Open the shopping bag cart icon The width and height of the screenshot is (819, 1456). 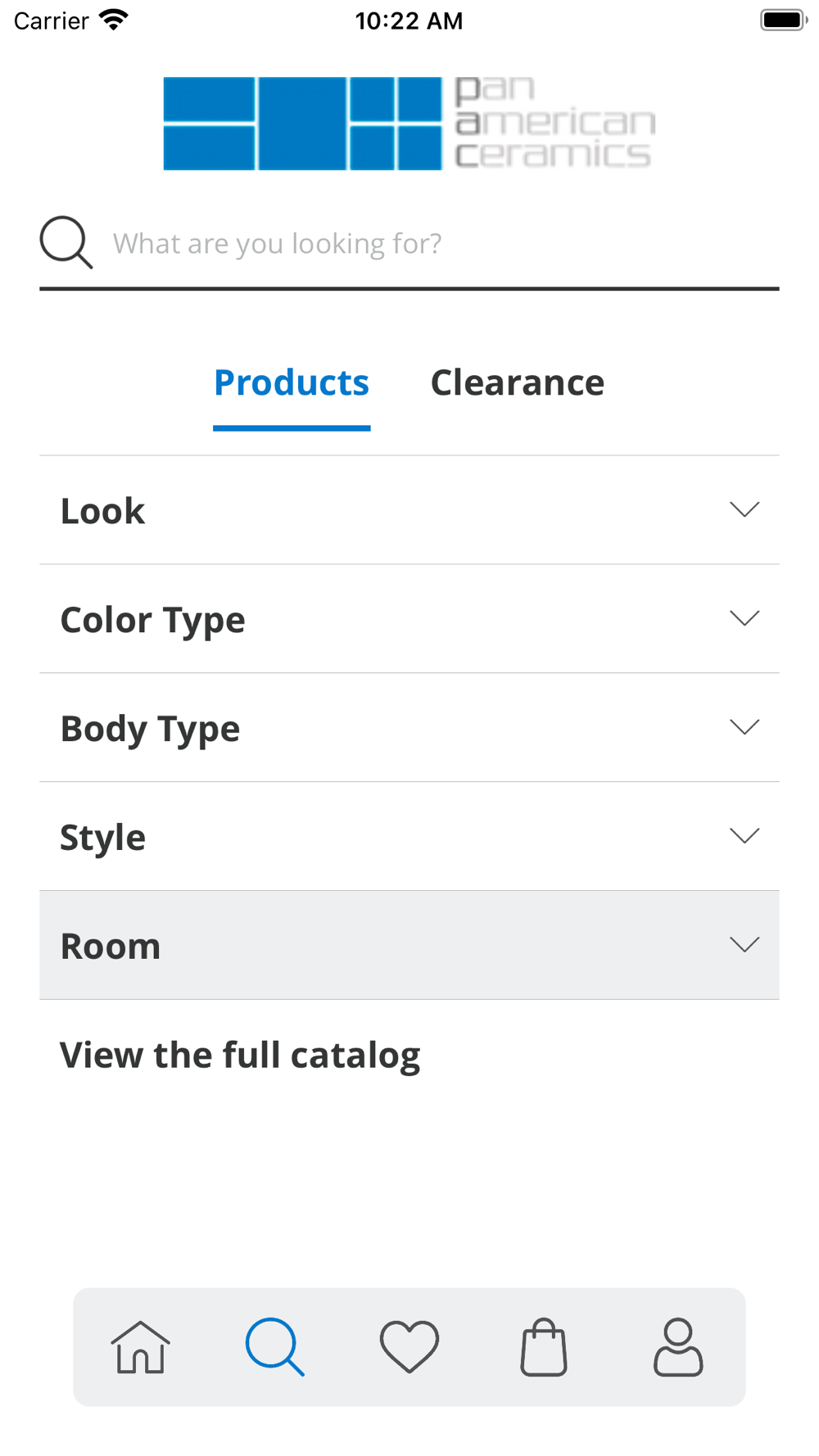(x=544, y=1347)
